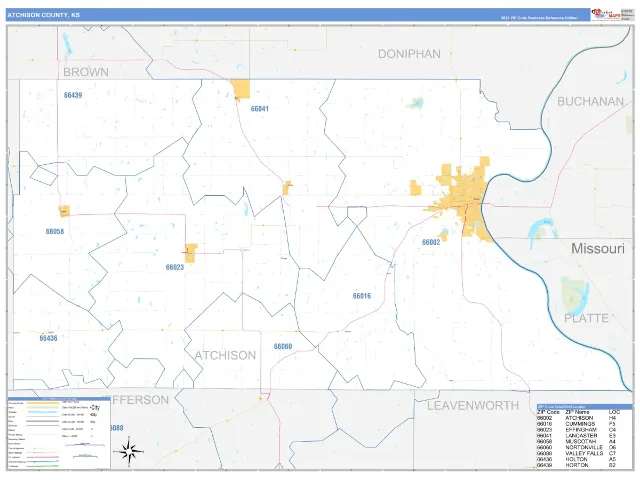Click ZIP code label 66058 on the map
Viewport: 640px width, 480px height.
[55, 231]
